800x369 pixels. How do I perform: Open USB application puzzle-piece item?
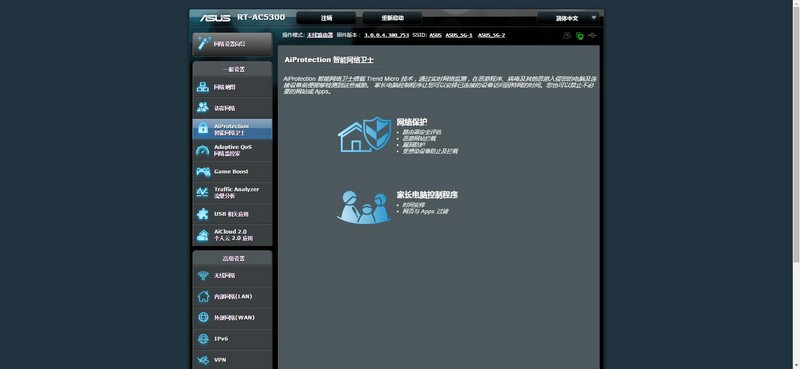coord(232,214)
